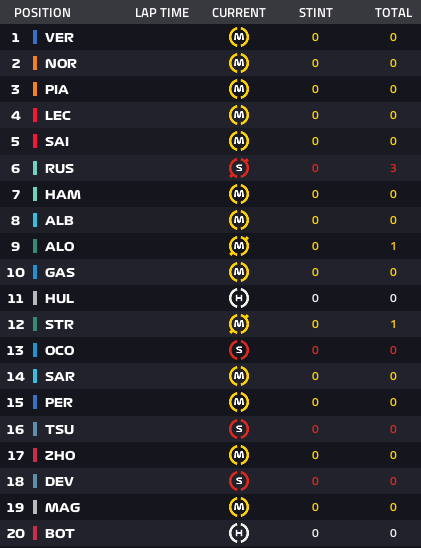Click the POSITION column header
This screenshot has width=421, height=548.
tap(42, 13)
